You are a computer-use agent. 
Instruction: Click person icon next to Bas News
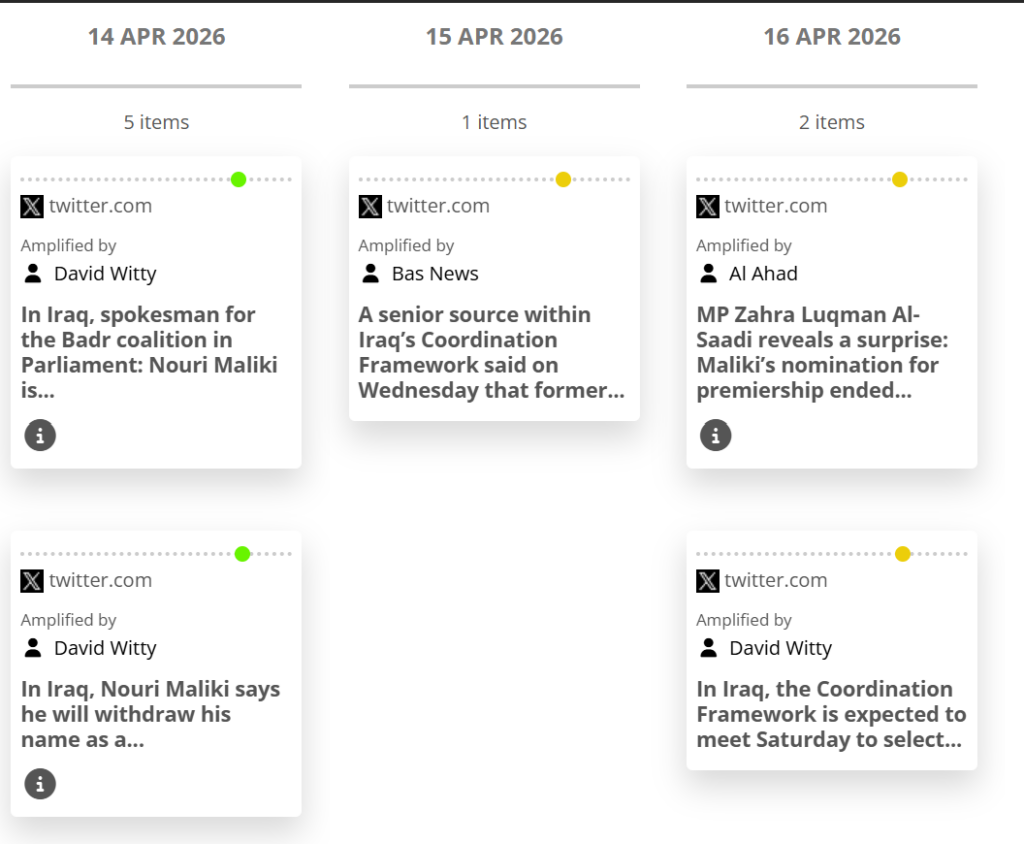370,273
